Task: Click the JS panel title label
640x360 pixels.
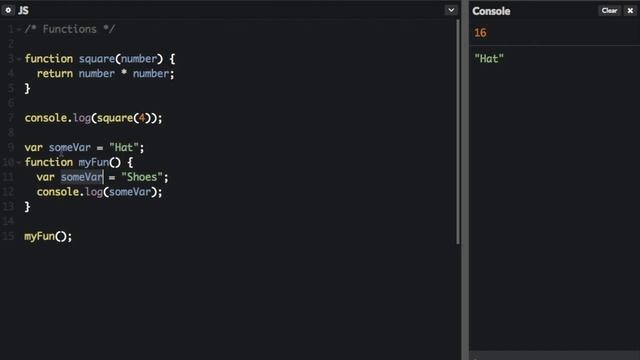Action: (23, 11)
